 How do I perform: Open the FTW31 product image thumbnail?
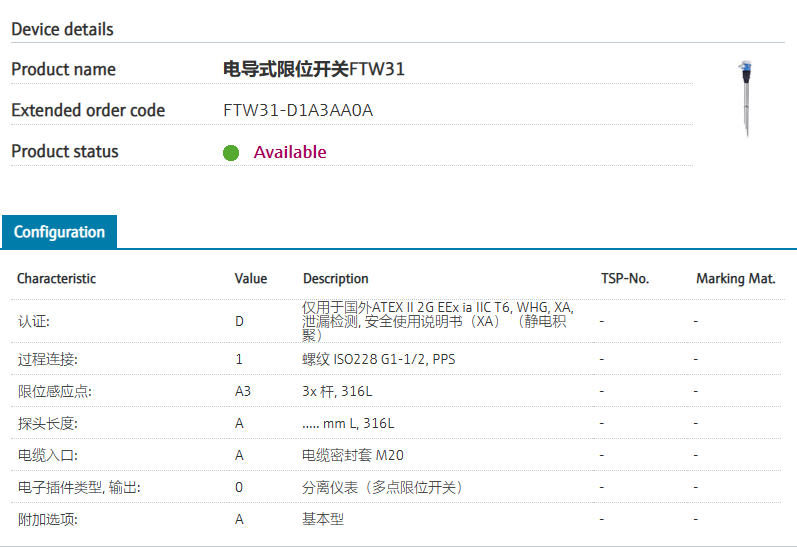pos(747,98)
